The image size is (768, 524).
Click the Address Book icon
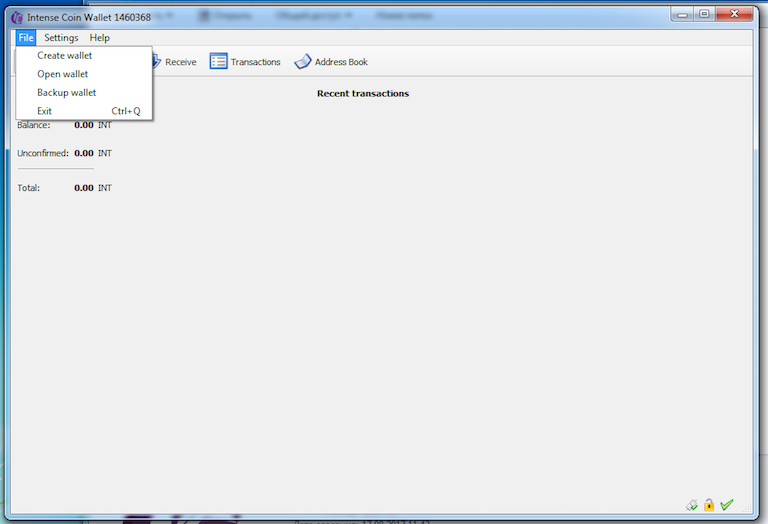coord(303,61)
